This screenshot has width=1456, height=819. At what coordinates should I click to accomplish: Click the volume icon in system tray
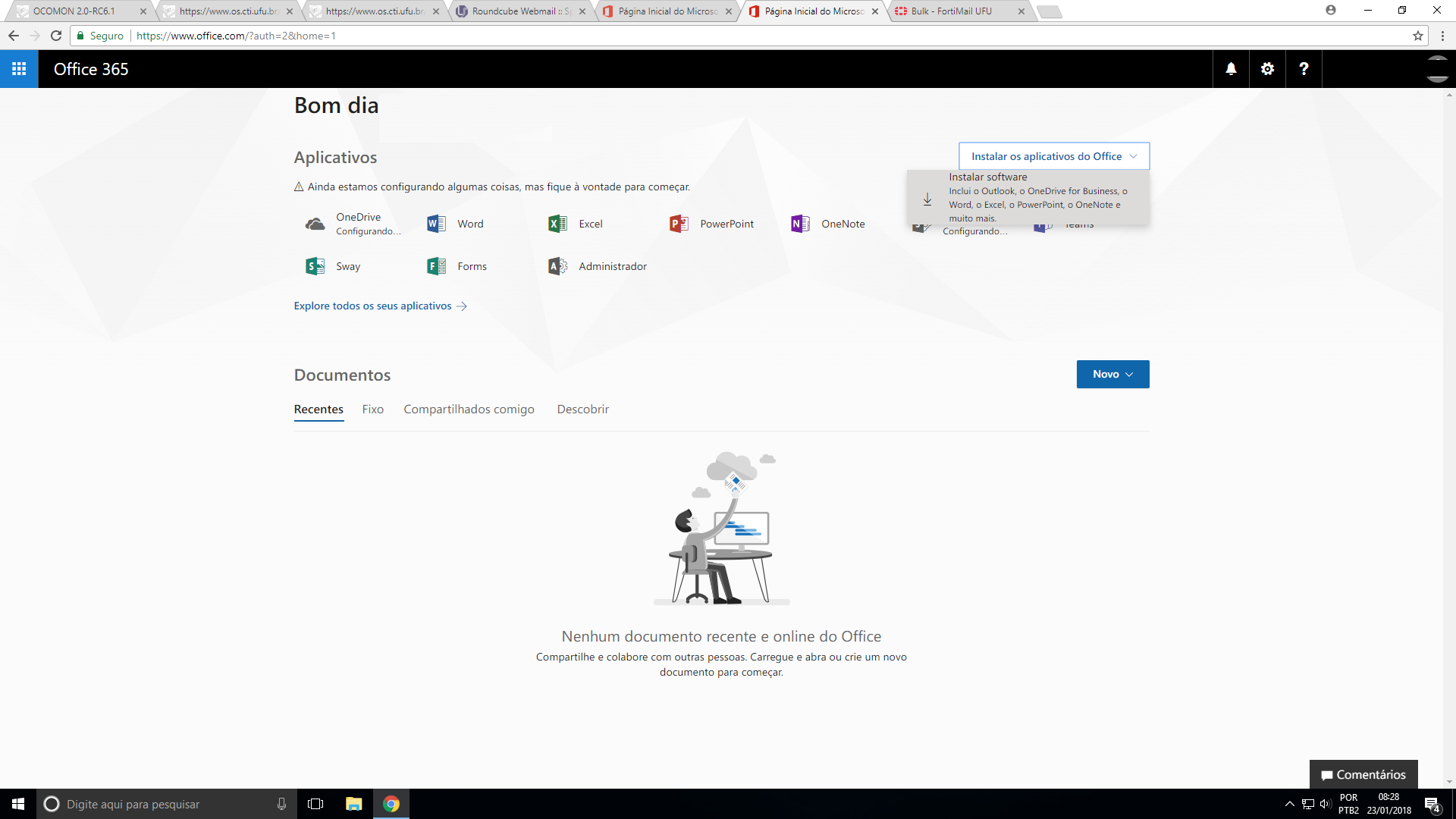(1326, 804)
